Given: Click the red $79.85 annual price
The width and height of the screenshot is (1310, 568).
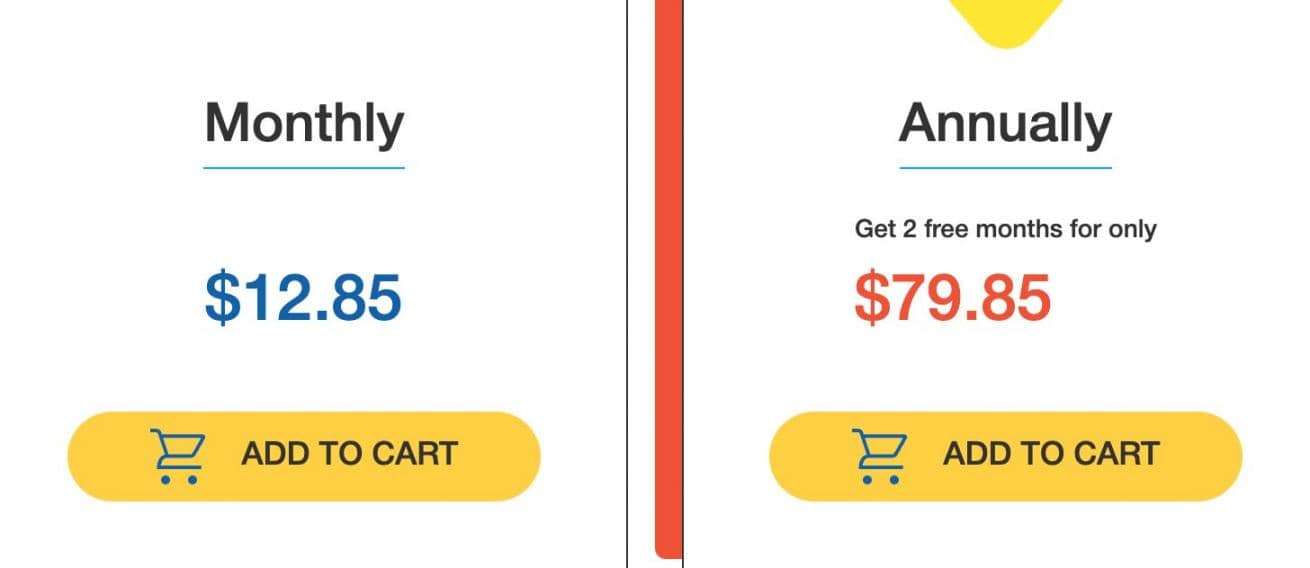Looking at the screenshot, I should pos(953,297).
